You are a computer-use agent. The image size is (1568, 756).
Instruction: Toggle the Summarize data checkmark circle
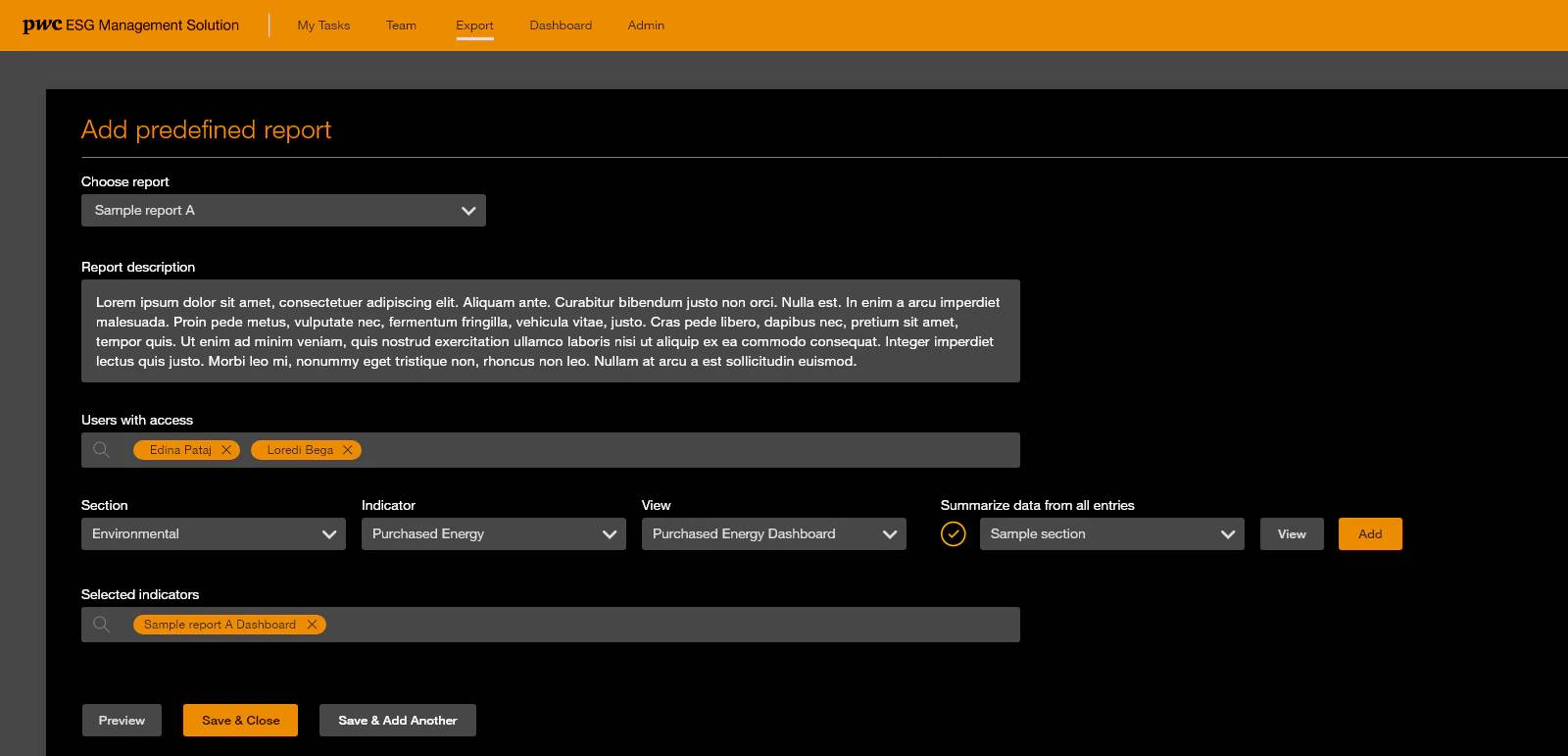tap(953, 534)
